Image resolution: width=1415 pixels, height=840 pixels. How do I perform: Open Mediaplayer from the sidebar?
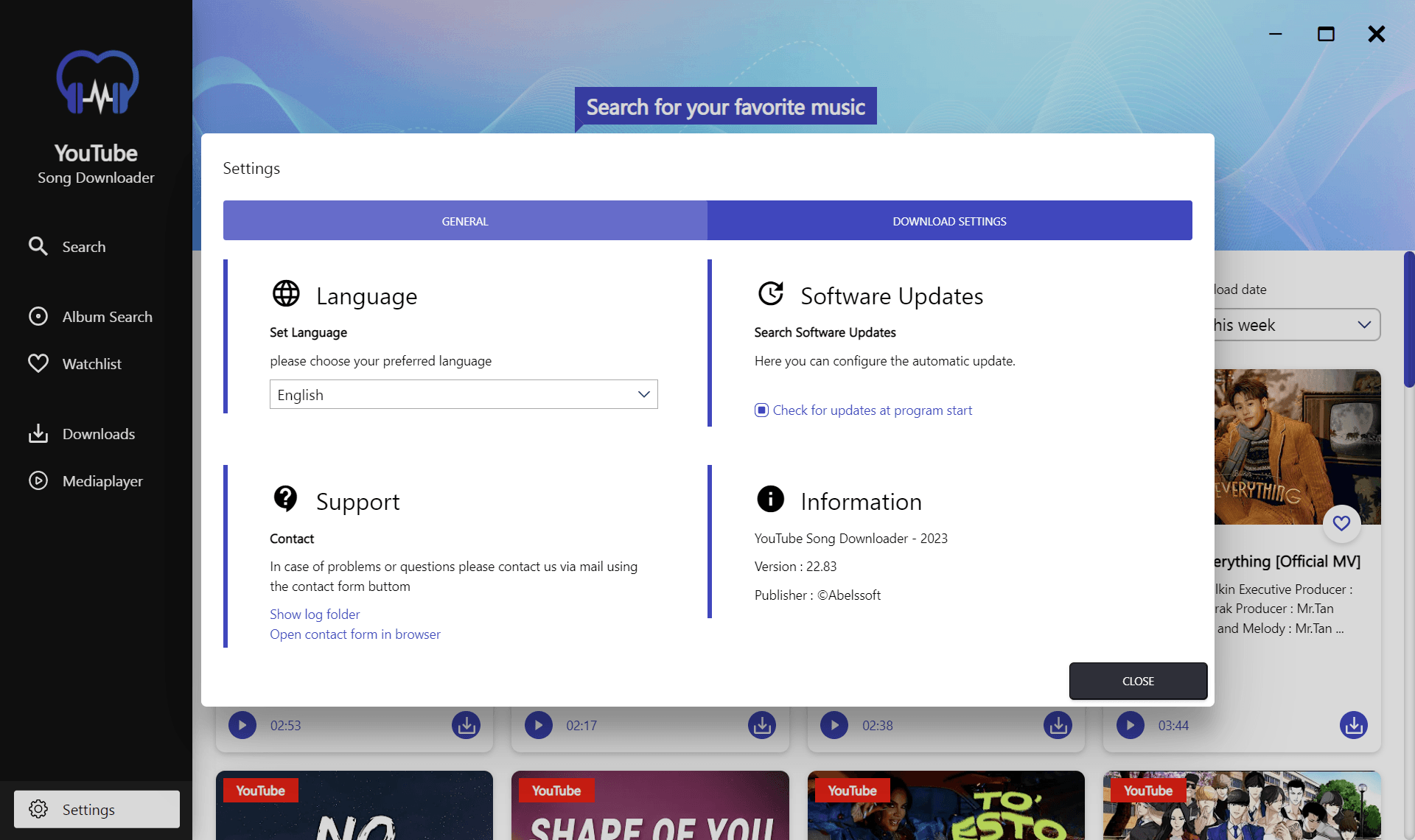click(x=85, y=480)
